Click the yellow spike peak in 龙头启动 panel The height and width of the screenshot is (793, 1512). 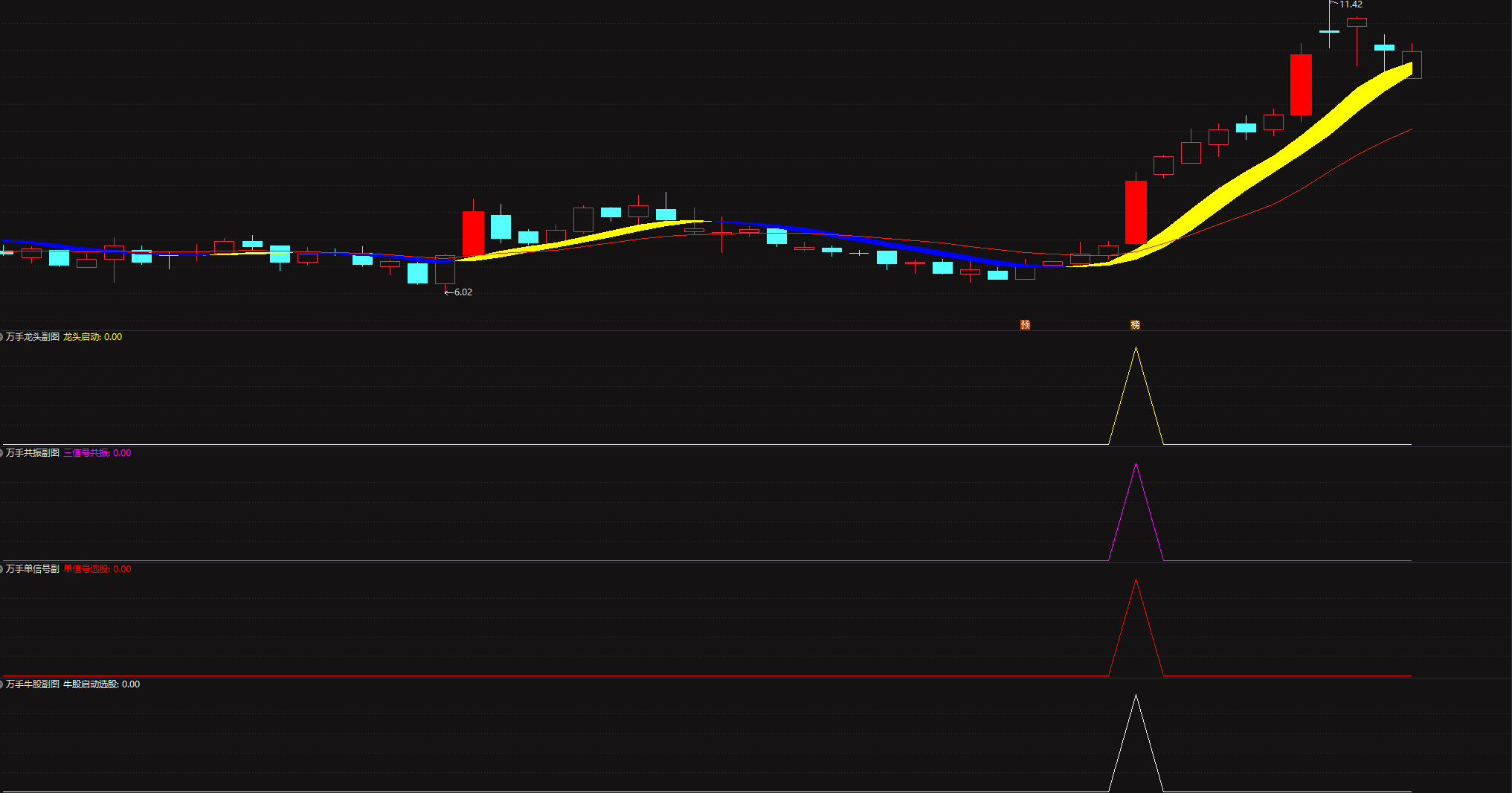tap(1136, 348)
